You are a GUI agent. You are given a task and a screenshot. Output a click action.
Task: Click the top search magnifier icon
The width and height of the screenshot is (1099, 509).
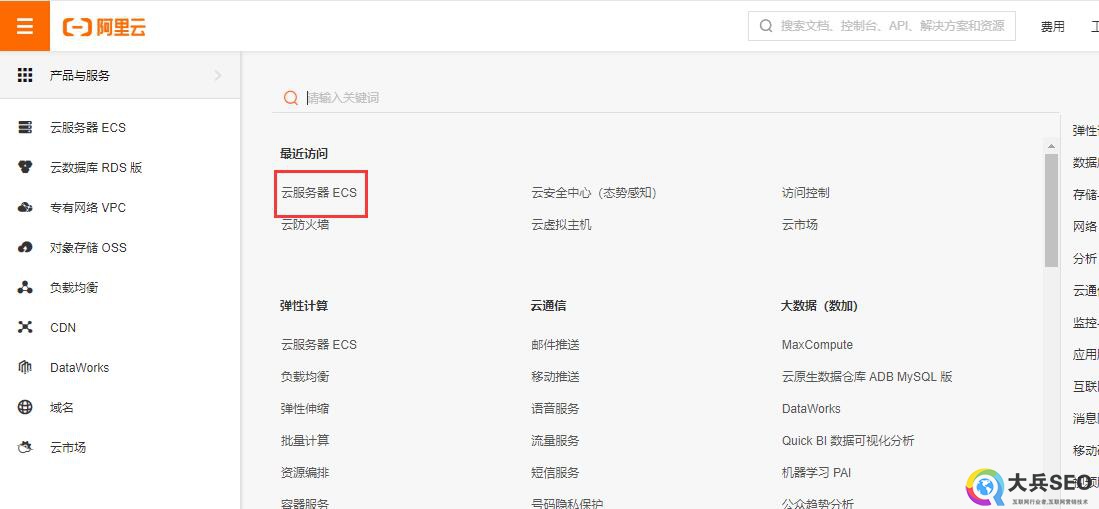pyautogui.click(x=766, y=26)
